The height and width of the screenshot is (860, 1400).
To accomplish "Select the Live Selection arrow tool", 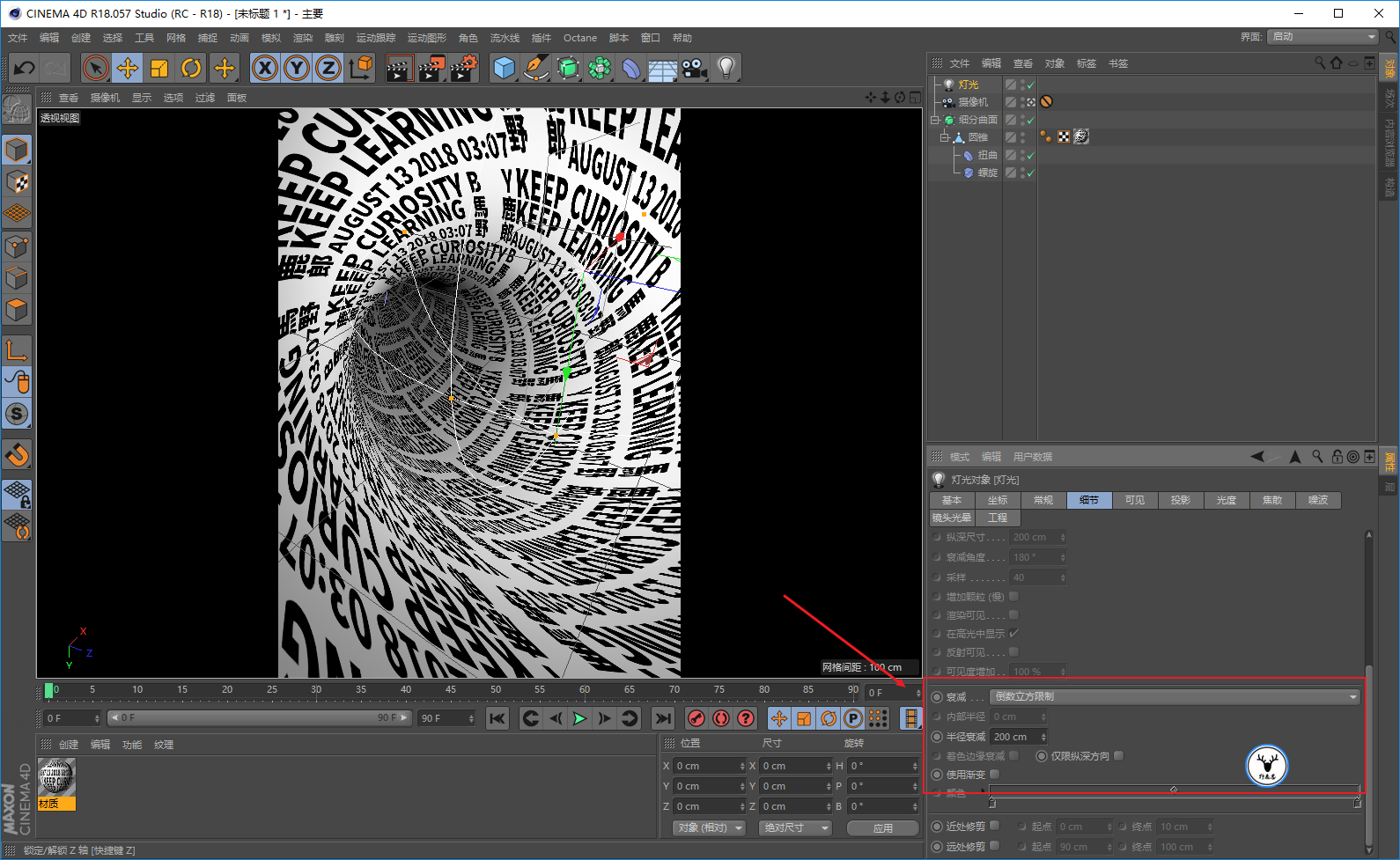I will click(x=95, y=68).
